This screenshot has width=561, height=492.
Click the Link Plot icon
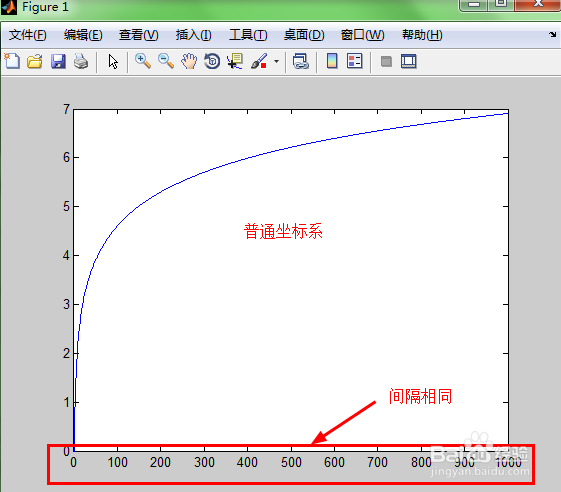[301, 61]
